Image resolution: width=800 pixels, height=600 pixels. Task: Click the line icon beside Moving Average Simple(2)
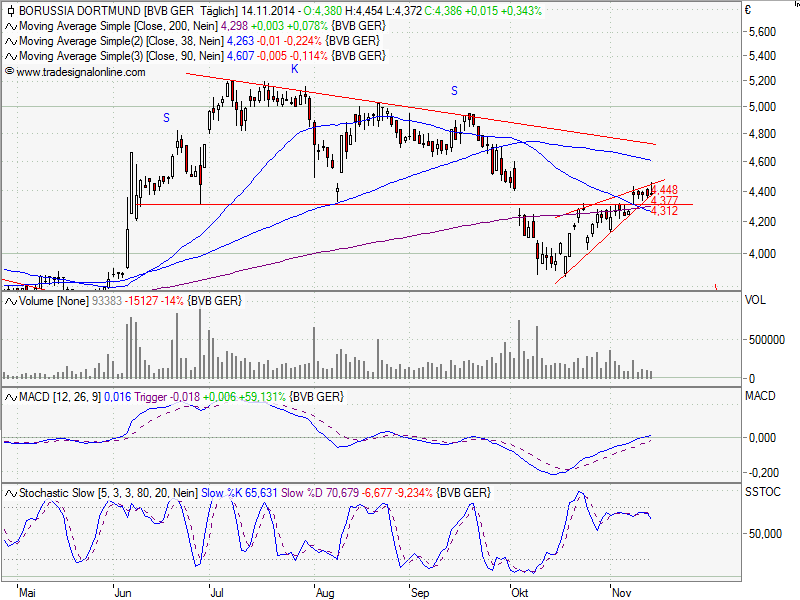coord(11,41)
